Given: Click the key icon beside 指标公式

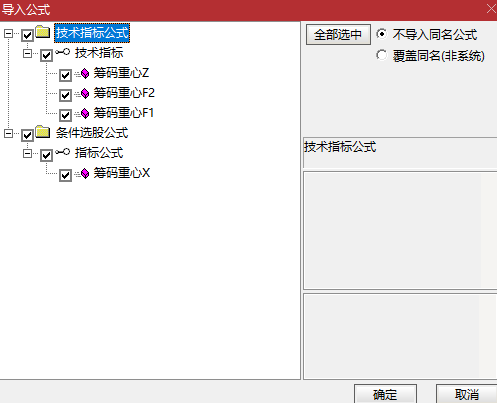Looking at the screenshot, I should [x=63, y=152].
